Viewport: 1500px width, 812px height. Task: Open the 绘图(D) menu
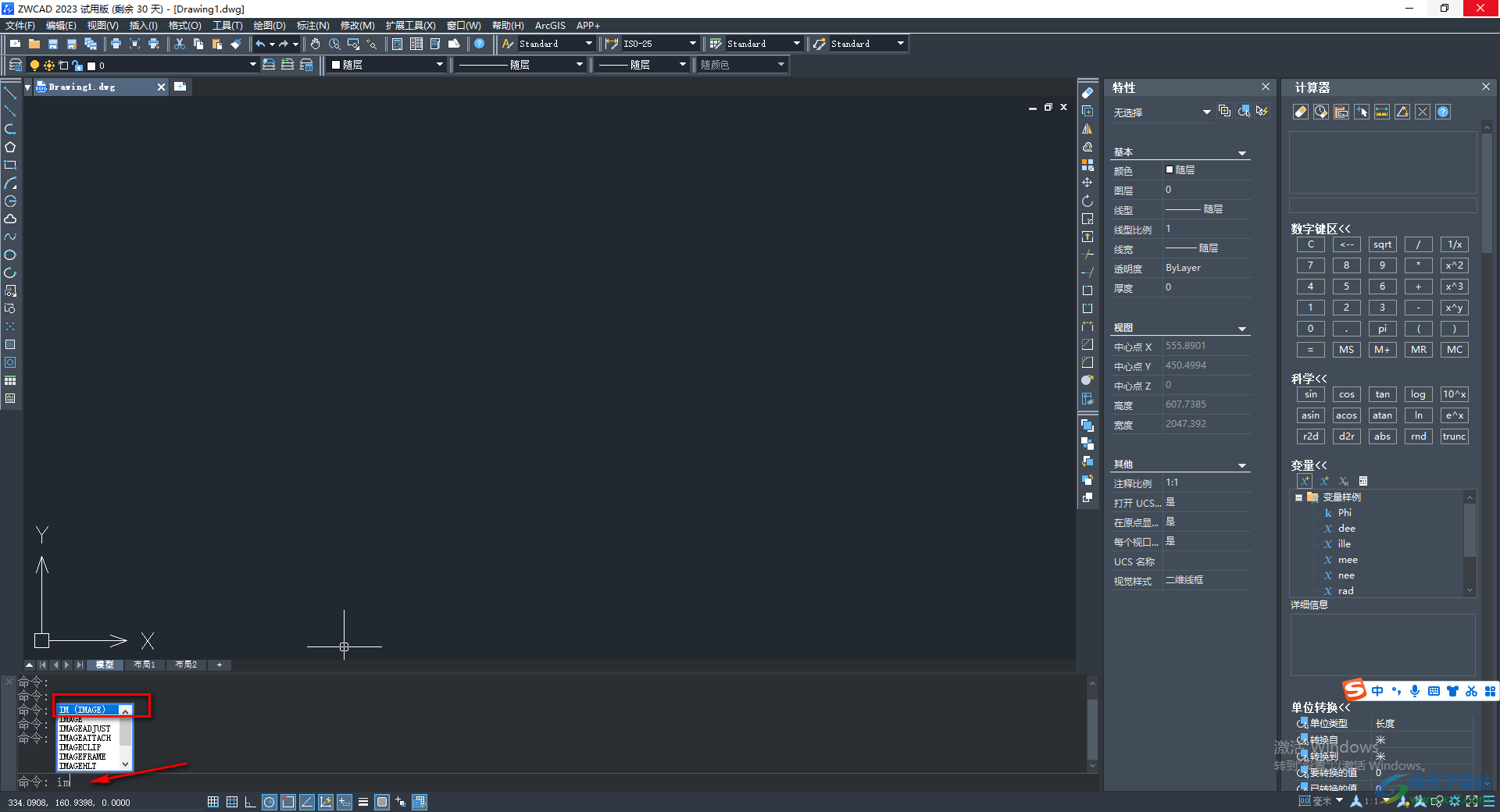click(x=270, y=26)
